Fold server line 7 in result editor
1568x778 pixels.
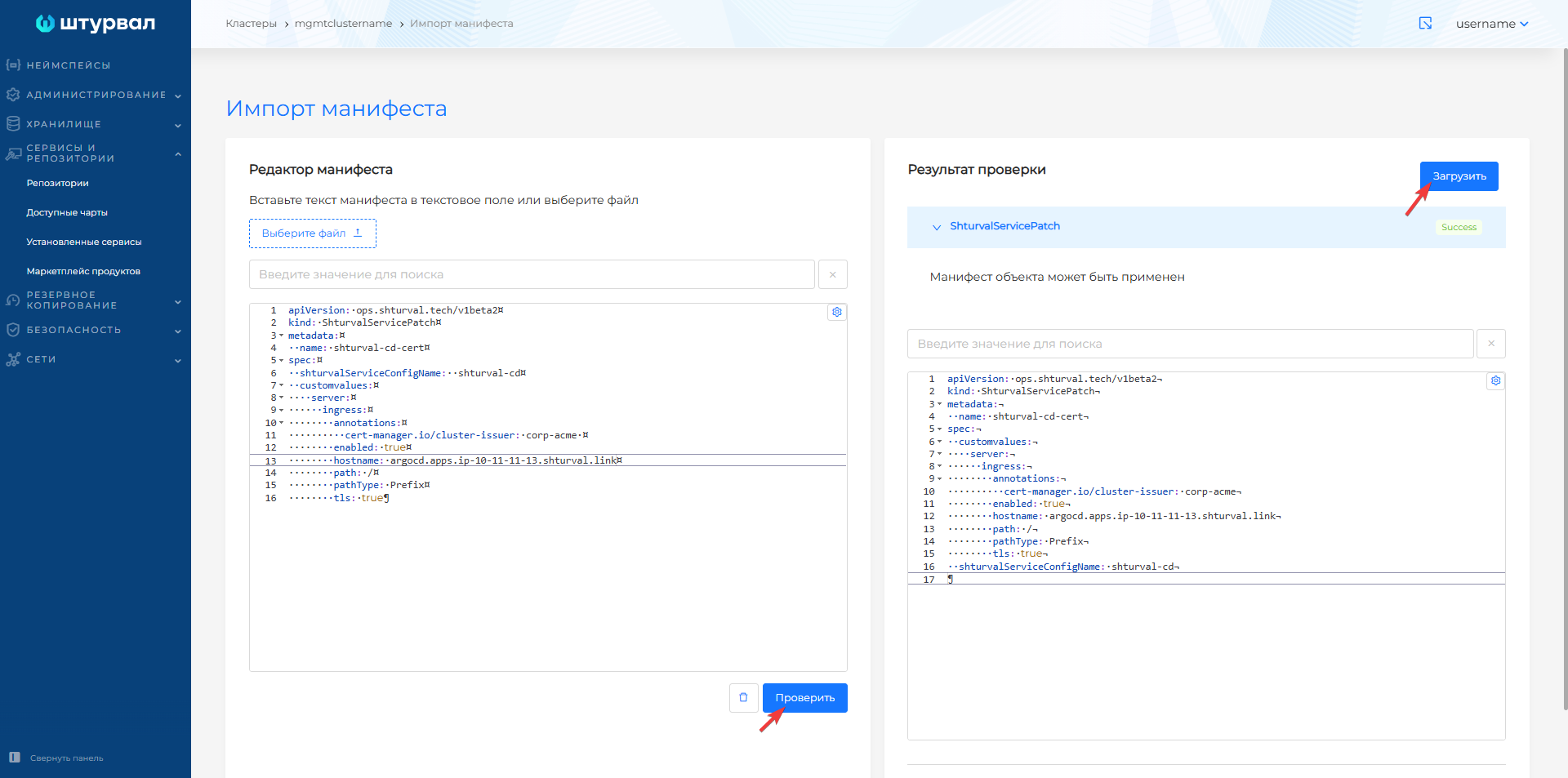[940, 454]
